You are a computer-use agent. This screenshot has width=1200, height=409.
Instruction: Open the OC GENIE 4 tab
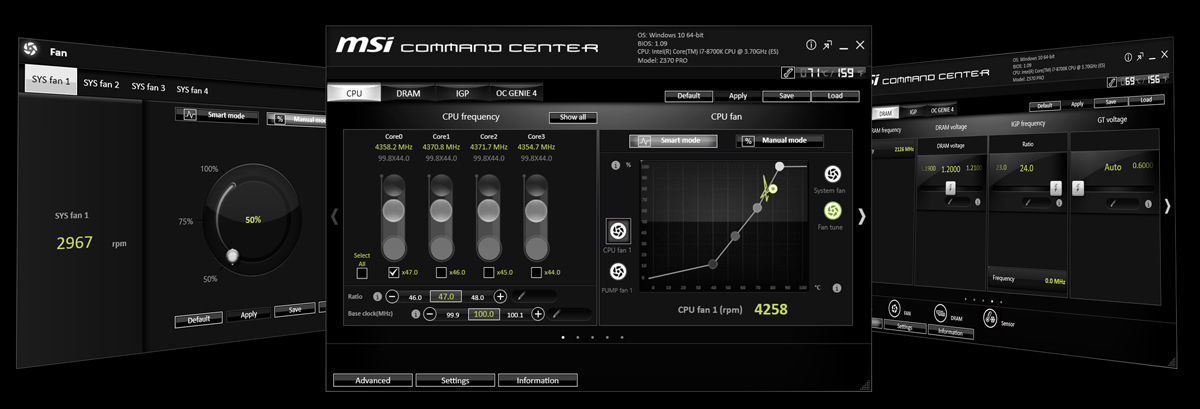pyautogui.click(x=516, y=93)
